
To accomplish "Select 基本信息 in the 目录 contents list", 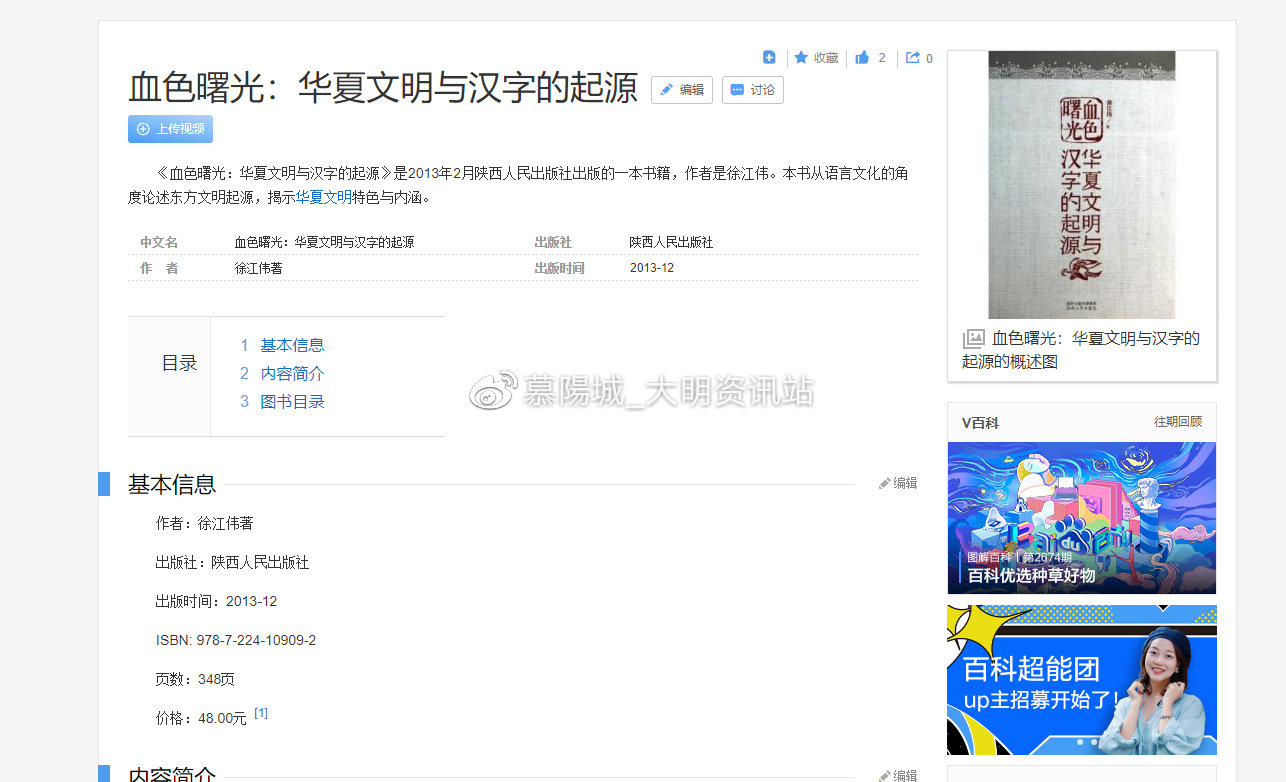I will [292, 345].
